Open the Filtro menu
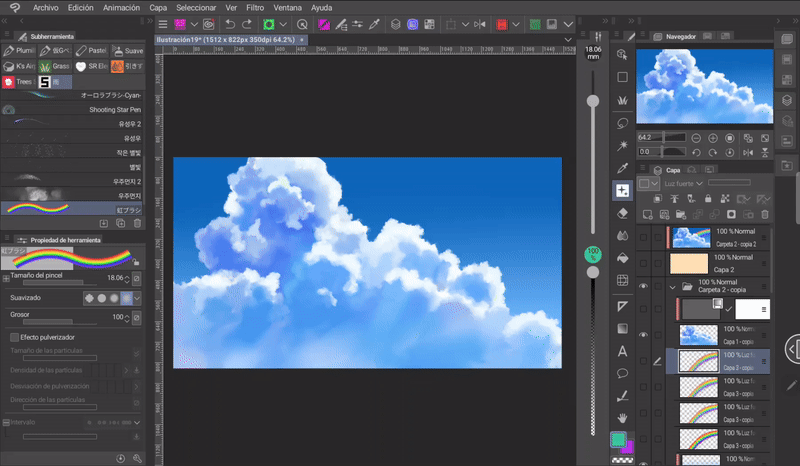This screenshot has height=466, width=800. (253, 7)
